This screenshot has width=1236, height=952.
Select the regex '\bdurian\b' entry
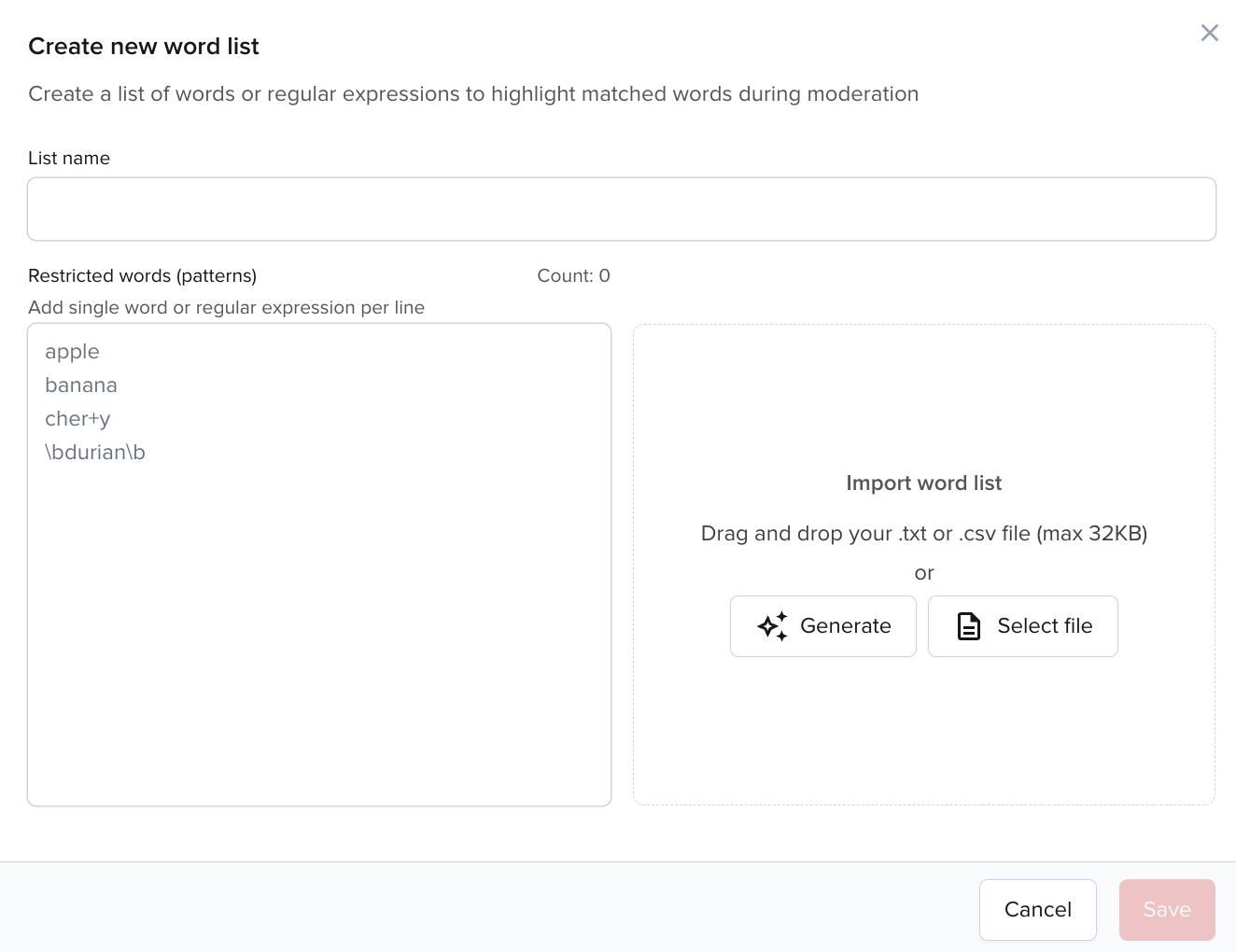point(95,453)
